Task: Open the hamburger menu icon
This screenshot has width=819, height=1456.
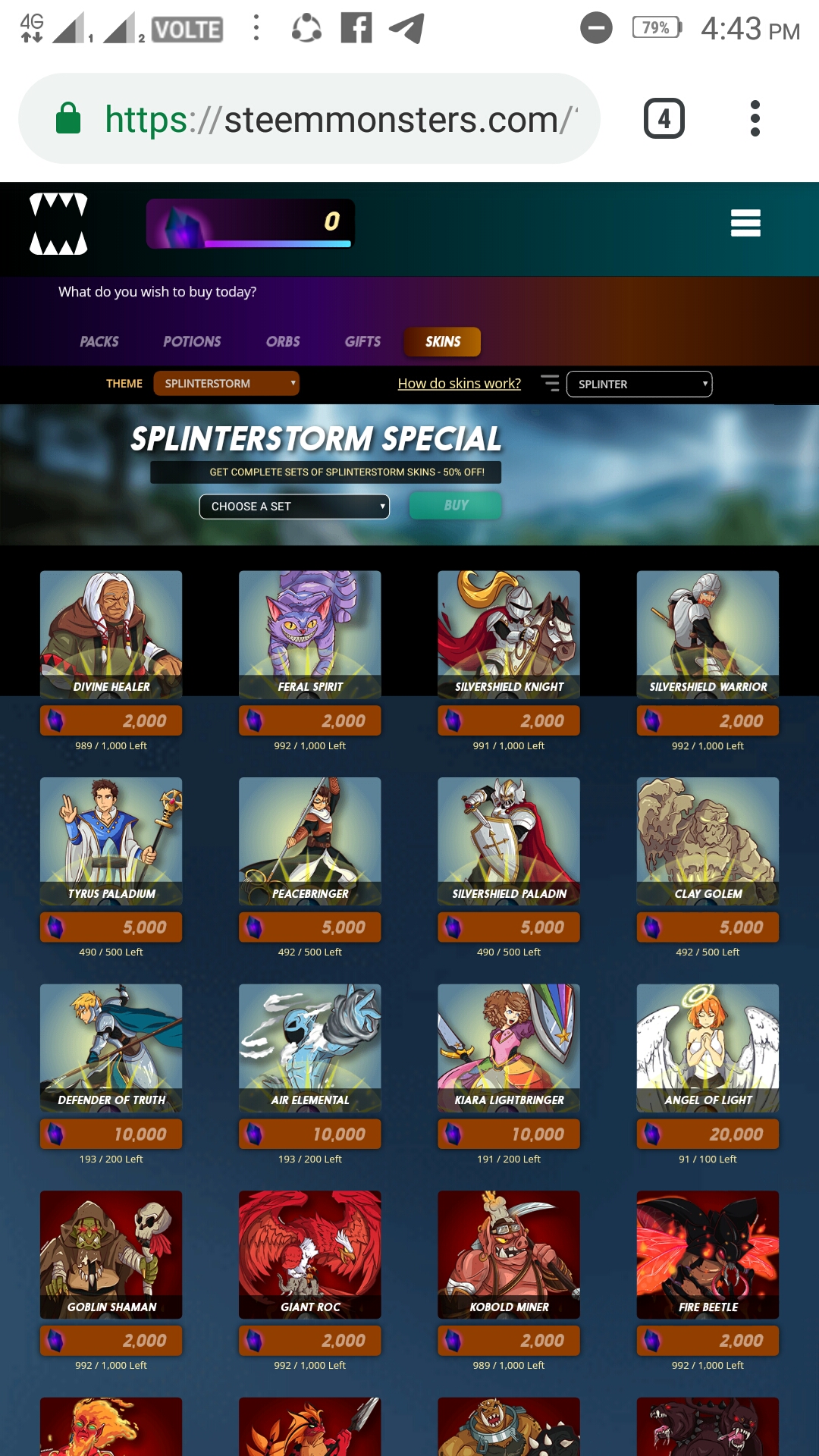Action: [x=745, y=223]
